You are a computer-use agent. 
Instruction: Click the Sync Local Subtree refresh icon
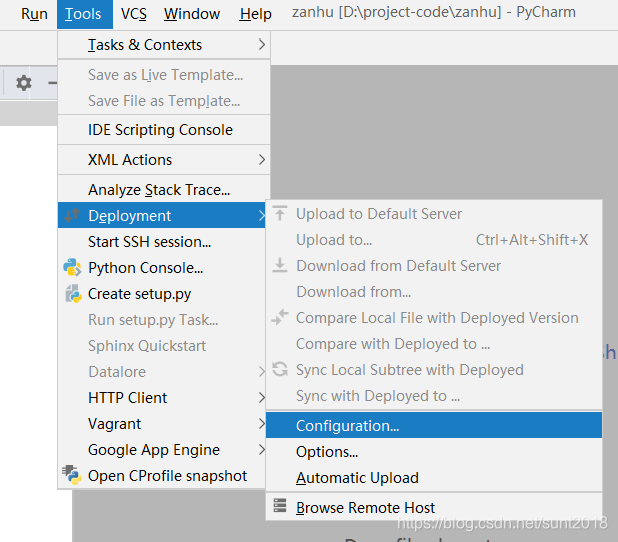(280, 369)
